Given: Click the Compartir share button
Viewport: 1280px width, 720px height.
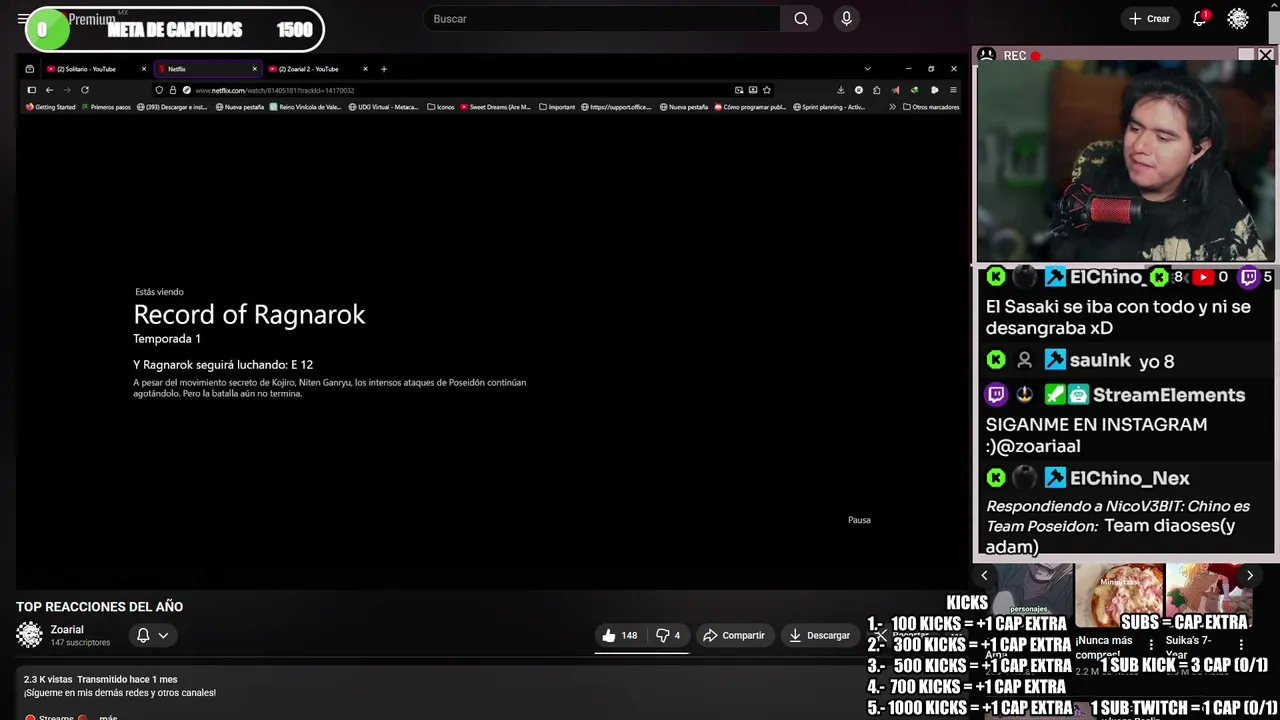Looking at the screenshot, I should [733, 635].
